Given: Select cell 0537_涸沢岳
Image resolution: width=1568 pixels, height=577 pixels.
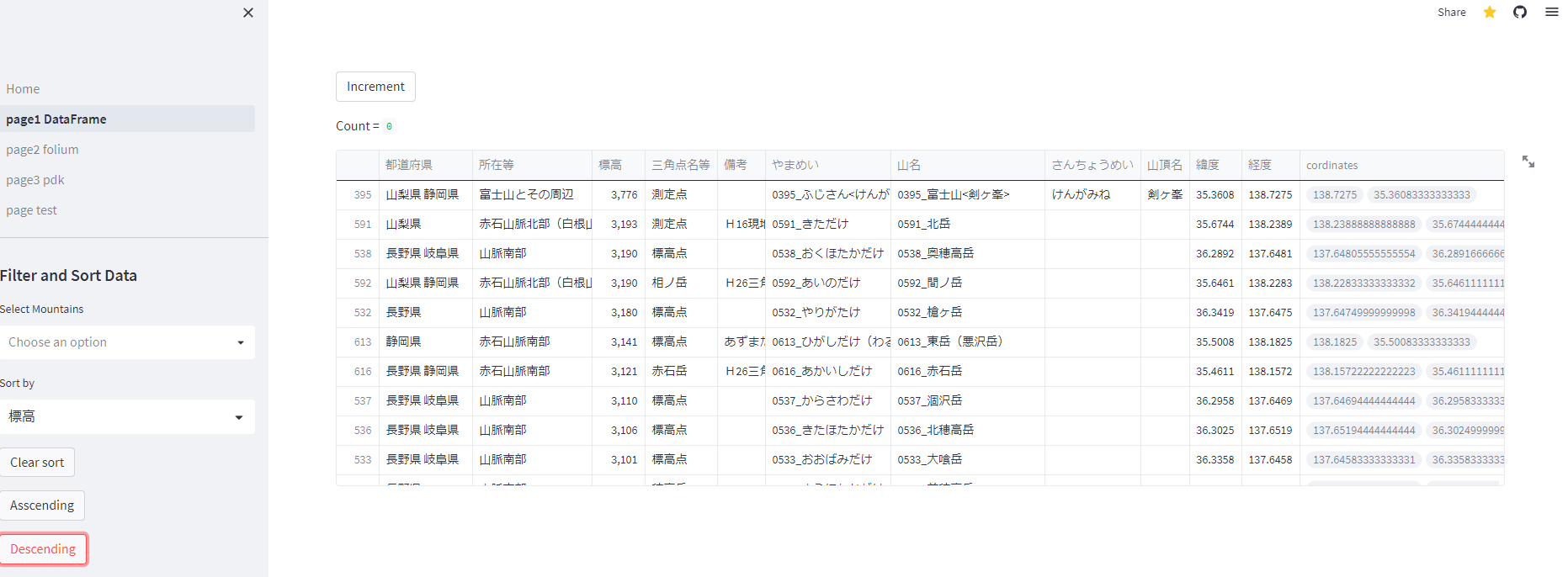Looking at the screenshot, I should click(x=967, y=400).
